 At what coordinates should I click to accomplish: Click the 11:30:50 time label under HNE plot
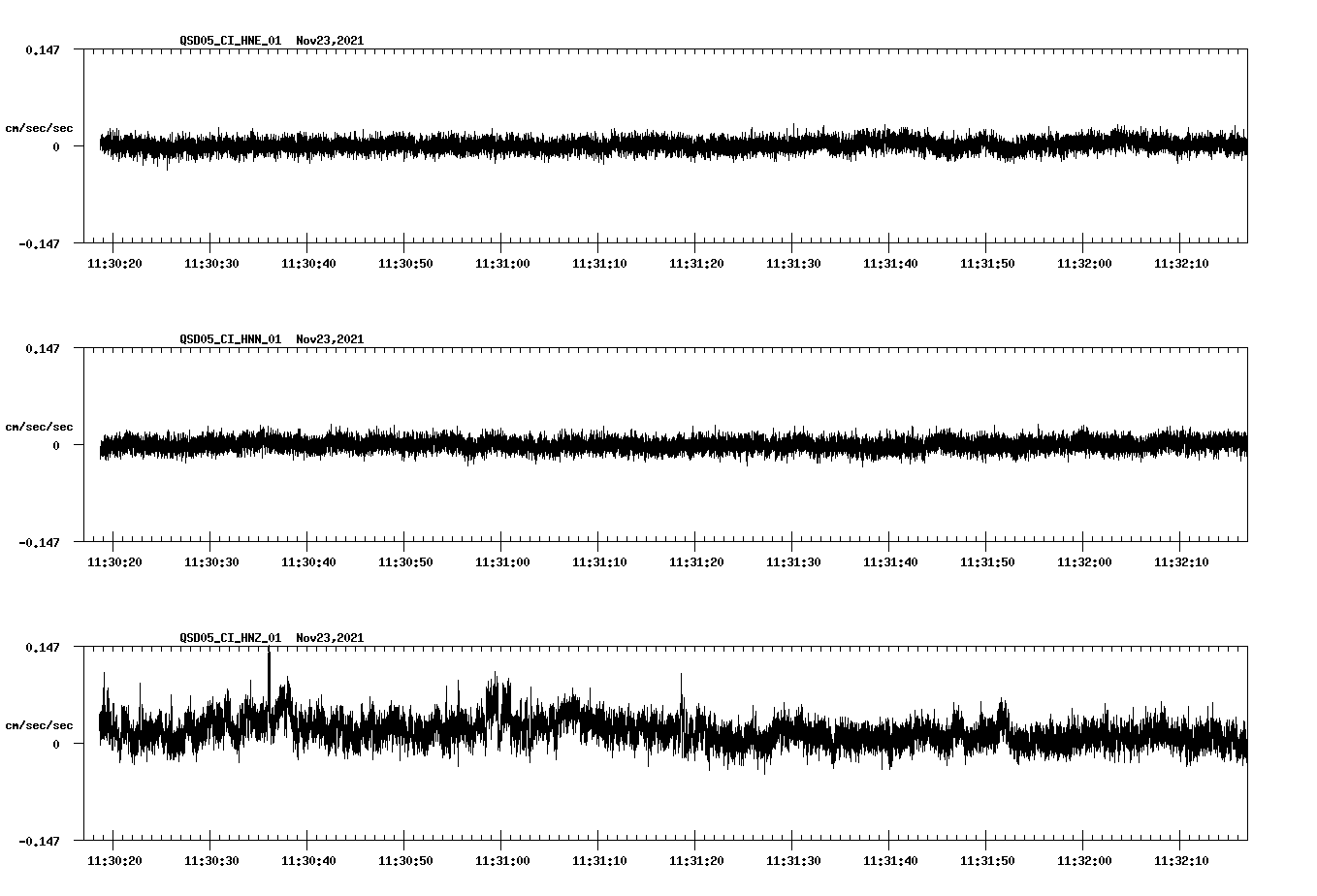click(x=405, y=264)
